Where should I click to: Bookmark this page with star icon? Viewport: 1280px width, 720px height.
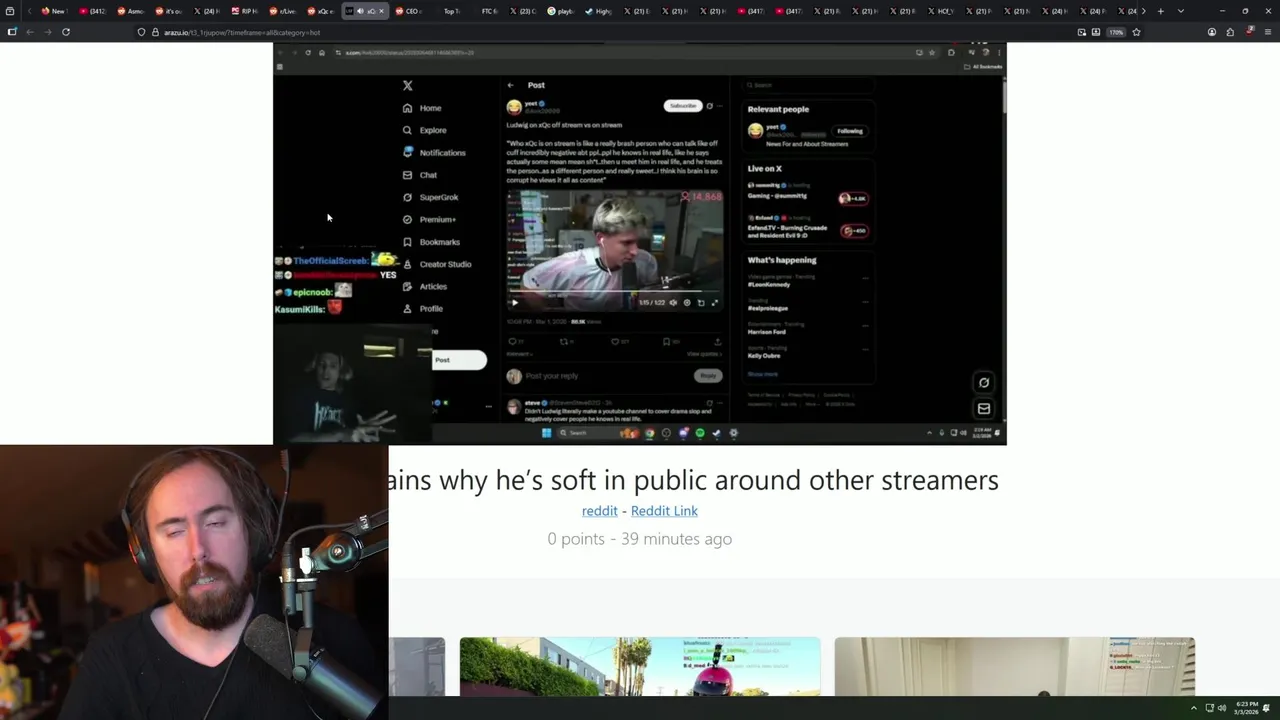[x=1137, y=32]
